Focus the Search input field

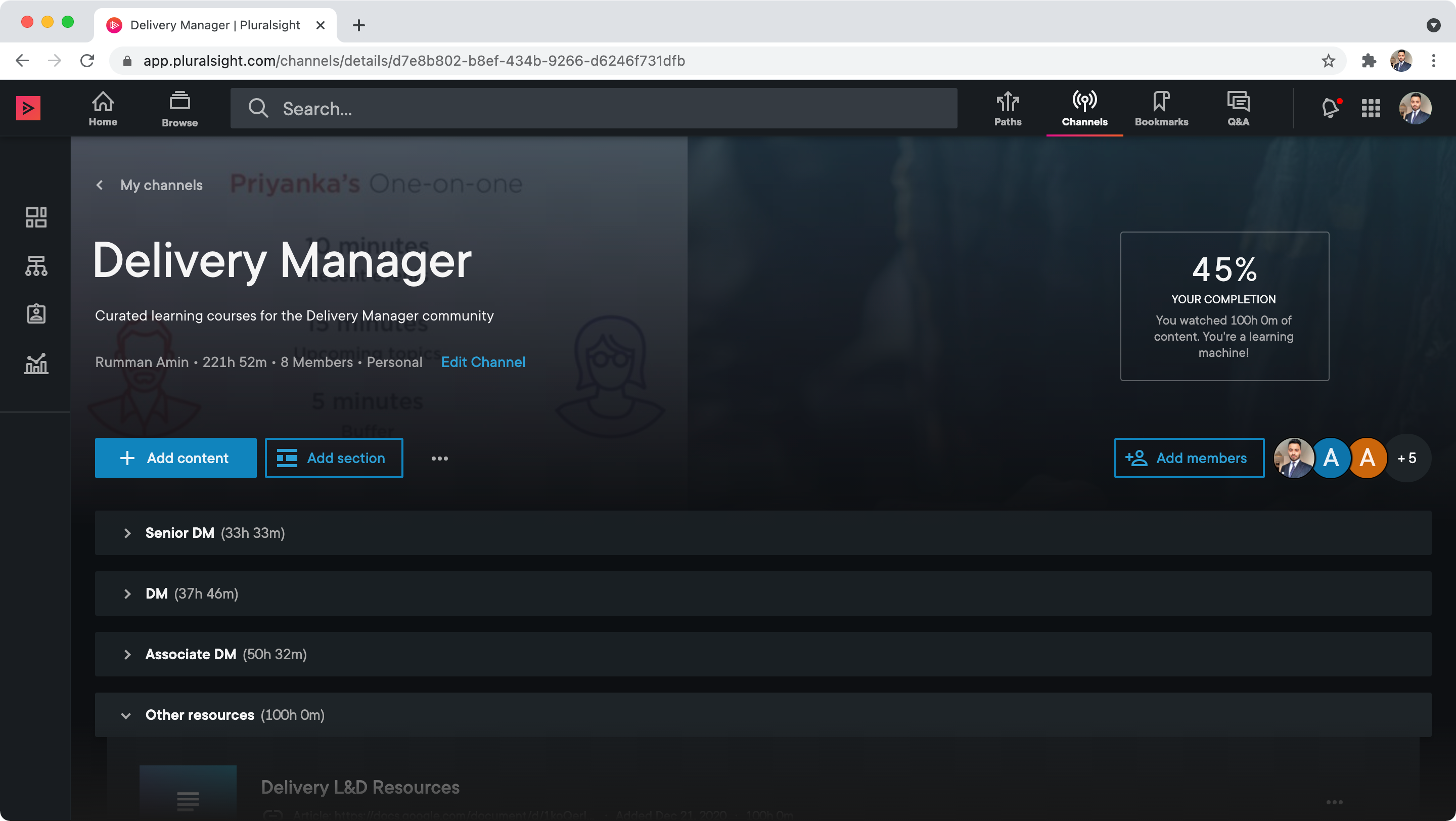[594, 109]
